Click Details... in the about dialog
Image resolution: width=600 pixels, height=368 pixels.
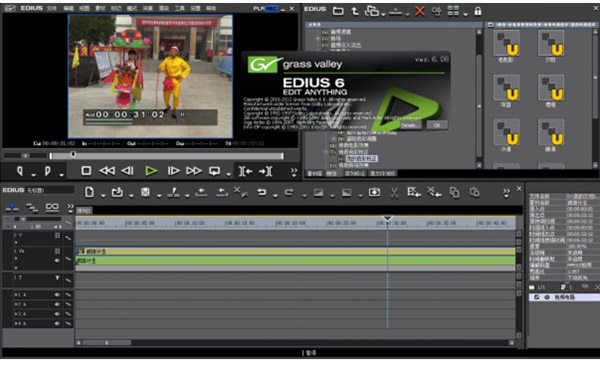(x=409, y=125)
